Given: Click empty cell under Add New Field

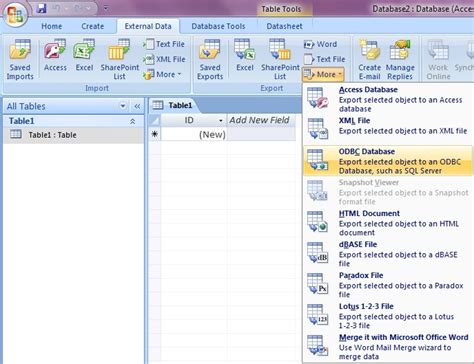Looking at the screenshot, I should tap(261, 135).
